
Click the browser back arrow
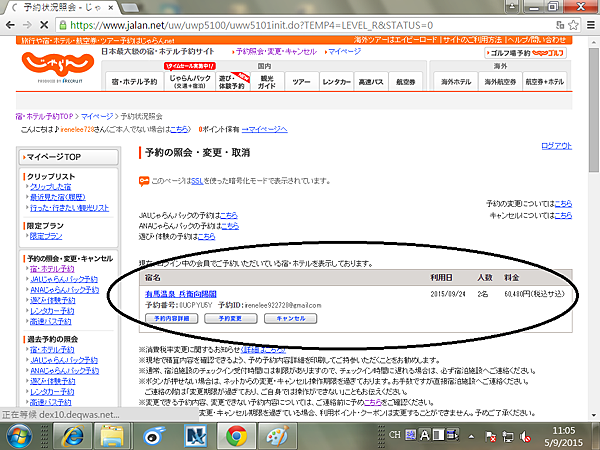(10, 25)
